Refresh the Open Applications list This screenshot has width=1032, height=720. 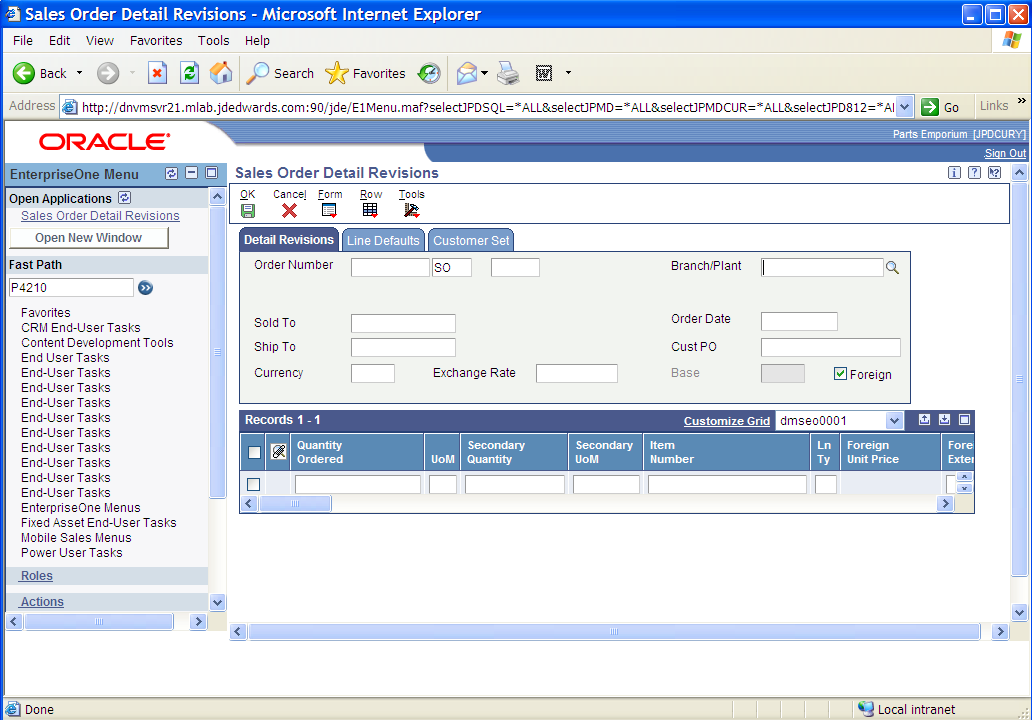124,197
